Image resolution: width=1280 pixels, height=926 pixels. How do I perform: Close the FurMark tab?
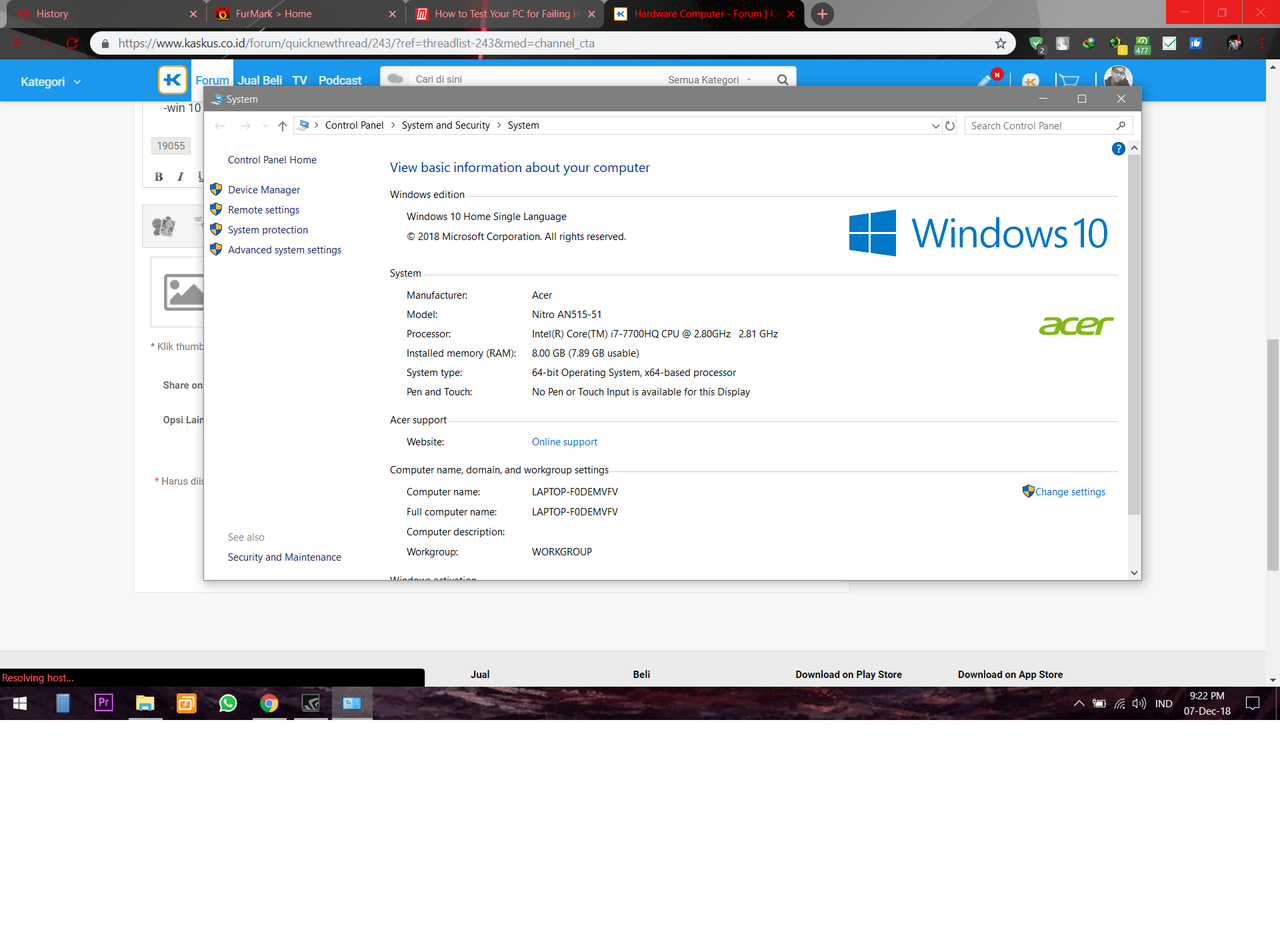[392, 14]
